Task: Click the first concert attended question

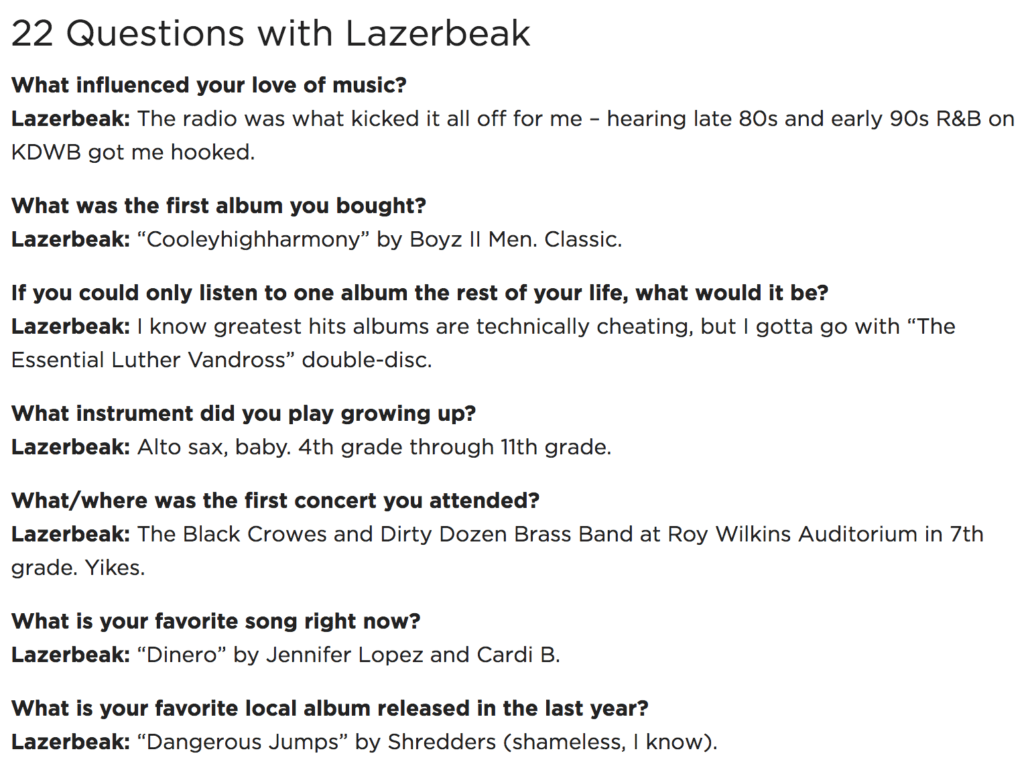Action: pos(275,500)
